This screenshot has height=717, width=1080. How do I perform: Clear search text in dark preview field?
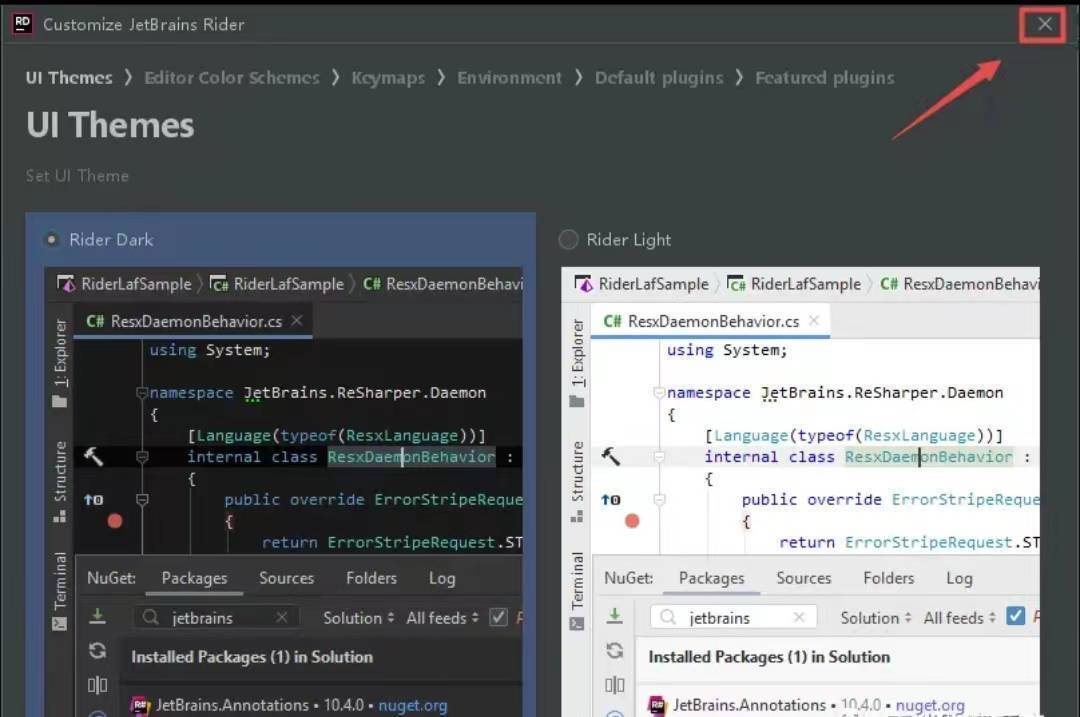coord(282,617)
